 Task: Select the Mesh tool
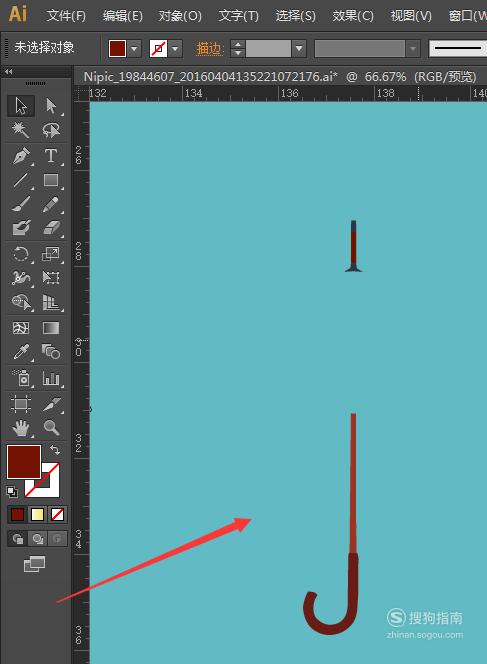coord(21,328)
